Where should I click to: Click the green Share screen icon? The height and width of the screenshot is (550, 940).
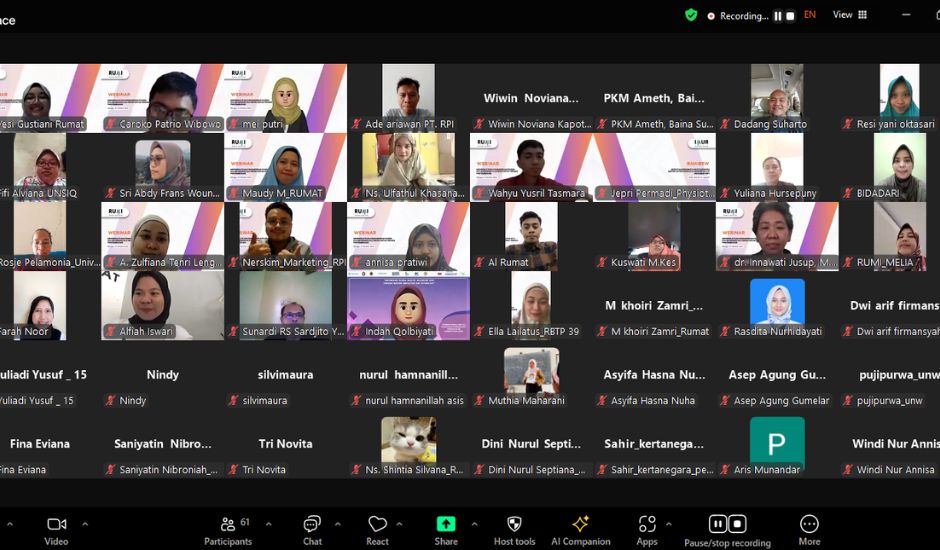pos(446,524)
